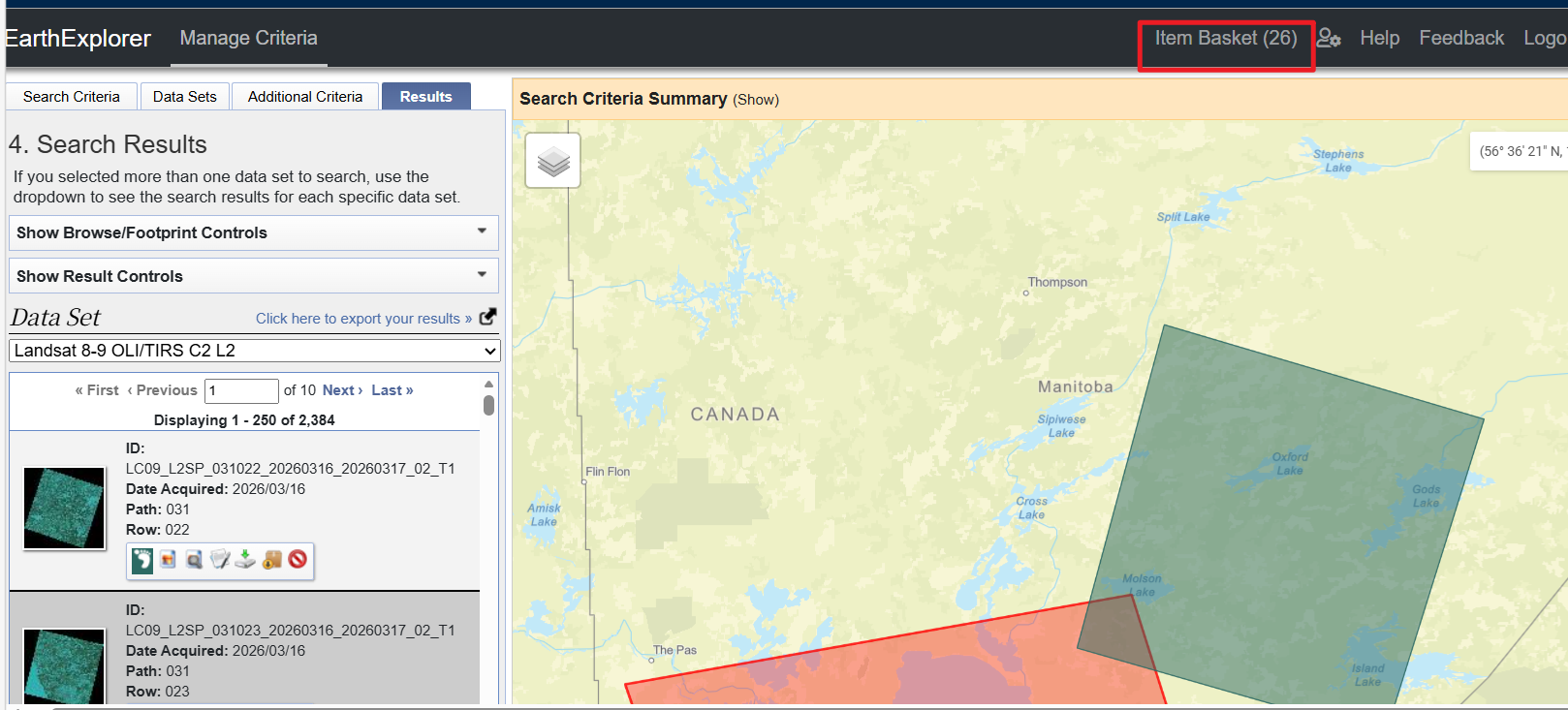This screenshot has height=710, width=1568.
Task: Open the Feedback link
Action: (x=1461, y=38)
